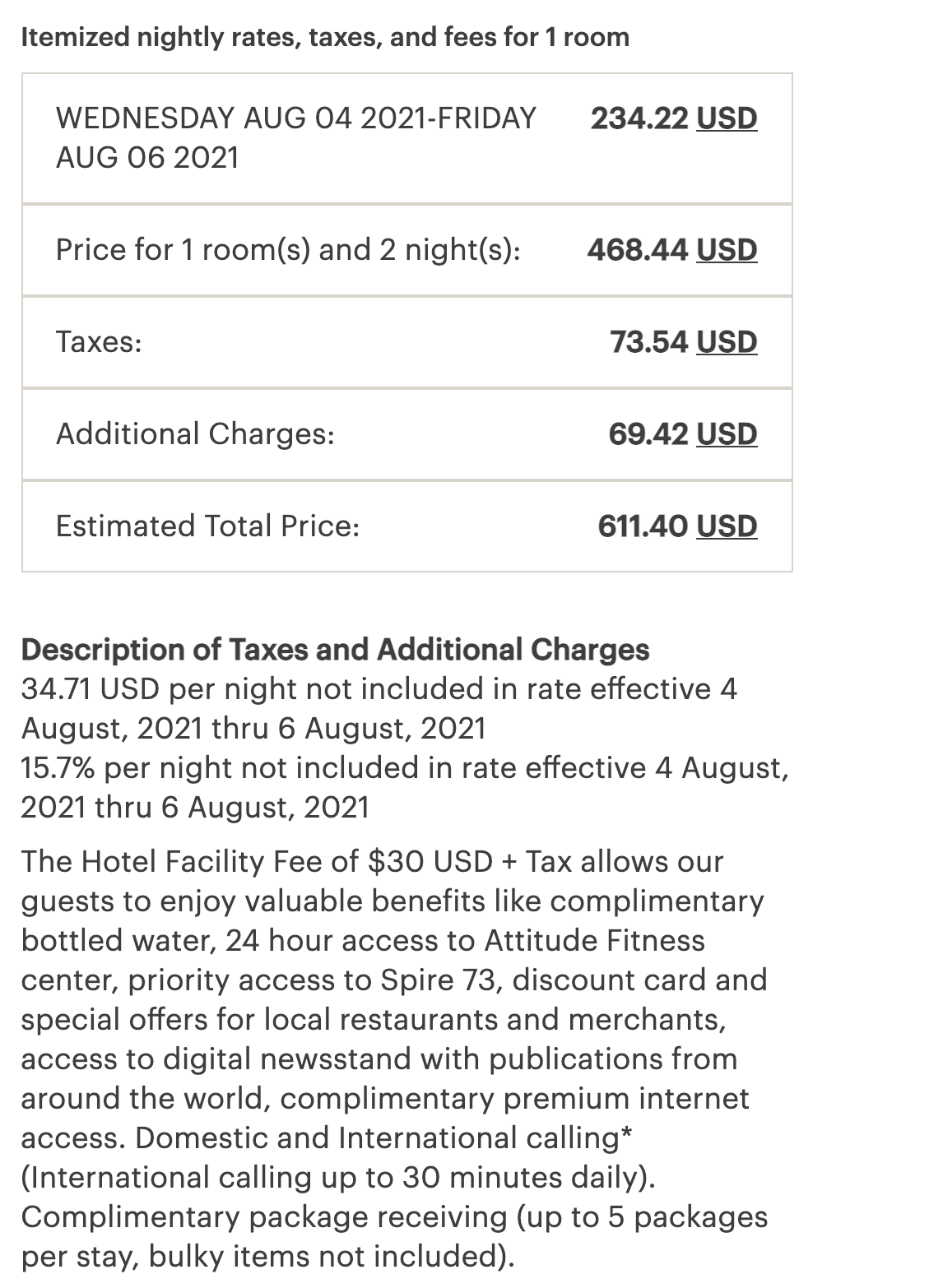The image size is (943, 1288).
Task: Click the "Itemized nightly rates" heading
Action: [325, 37]
